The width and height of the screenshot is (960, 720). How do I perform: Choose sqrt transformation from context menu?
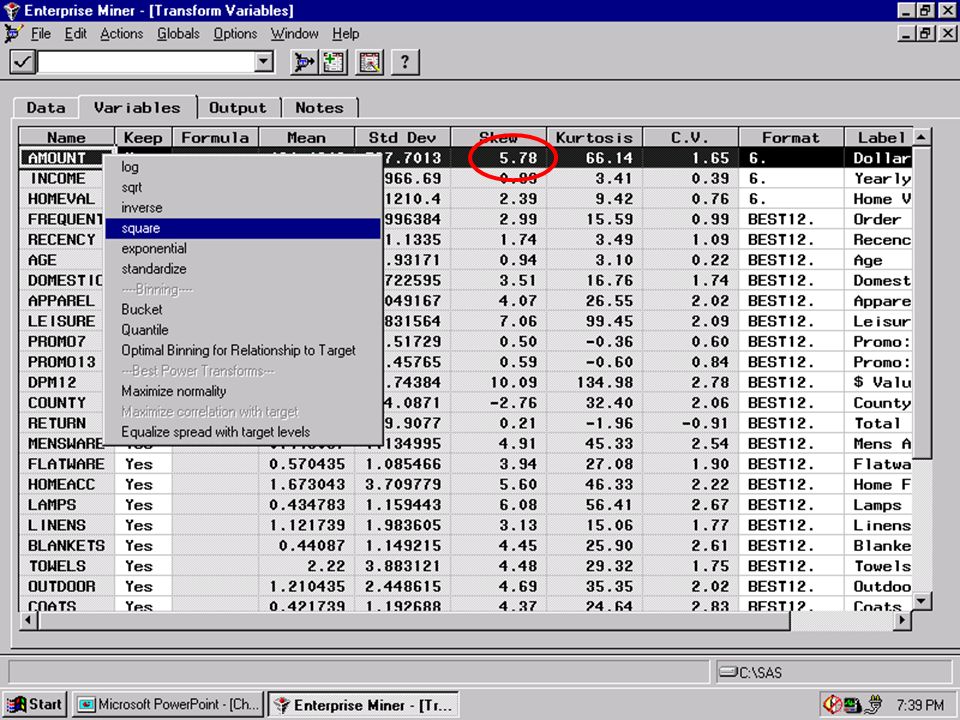pyautogui.click(x=242, y=187)
